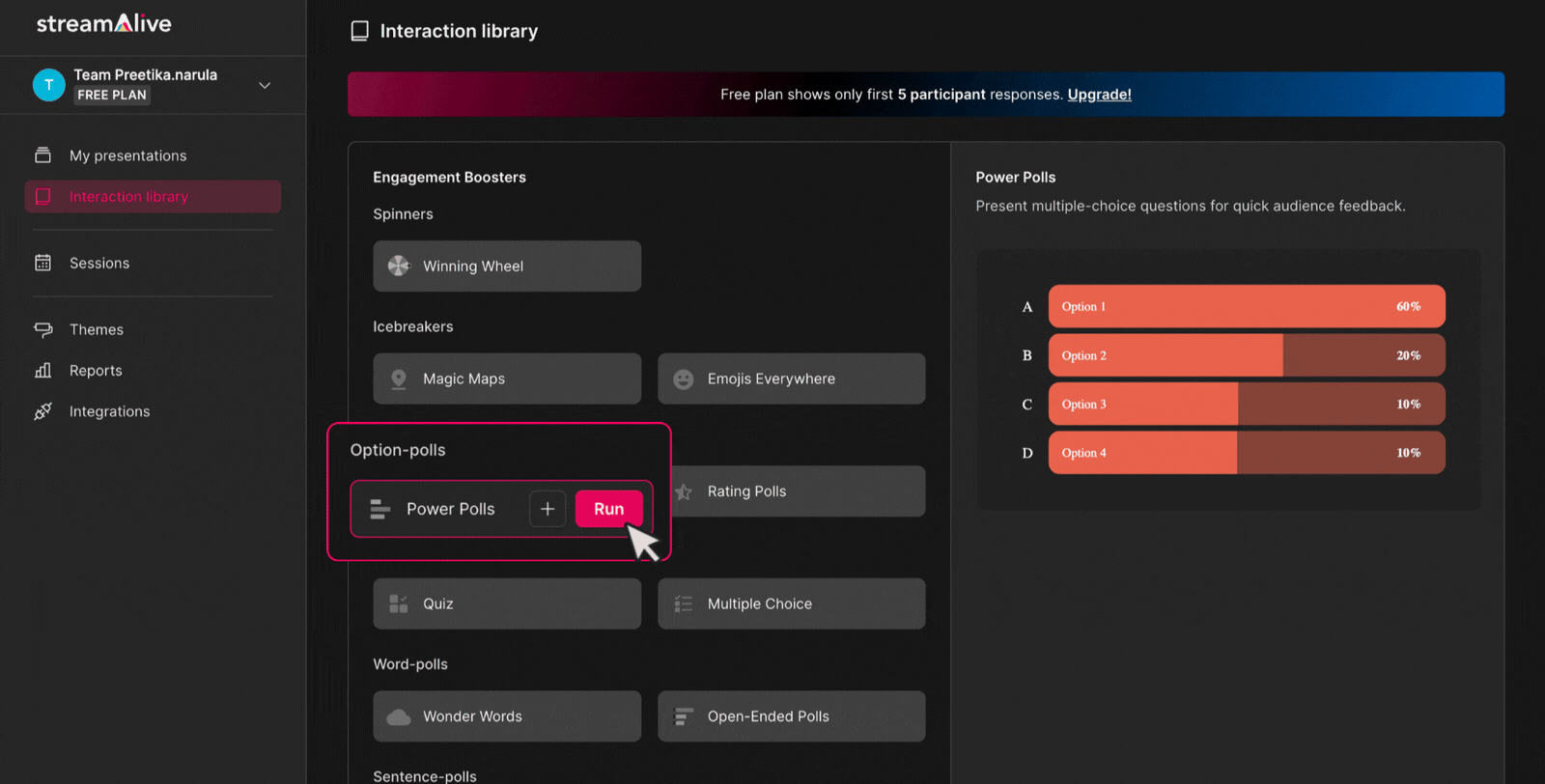
Task: Click the Option 1 poll bar at 60%
Action: (1247, 306)
